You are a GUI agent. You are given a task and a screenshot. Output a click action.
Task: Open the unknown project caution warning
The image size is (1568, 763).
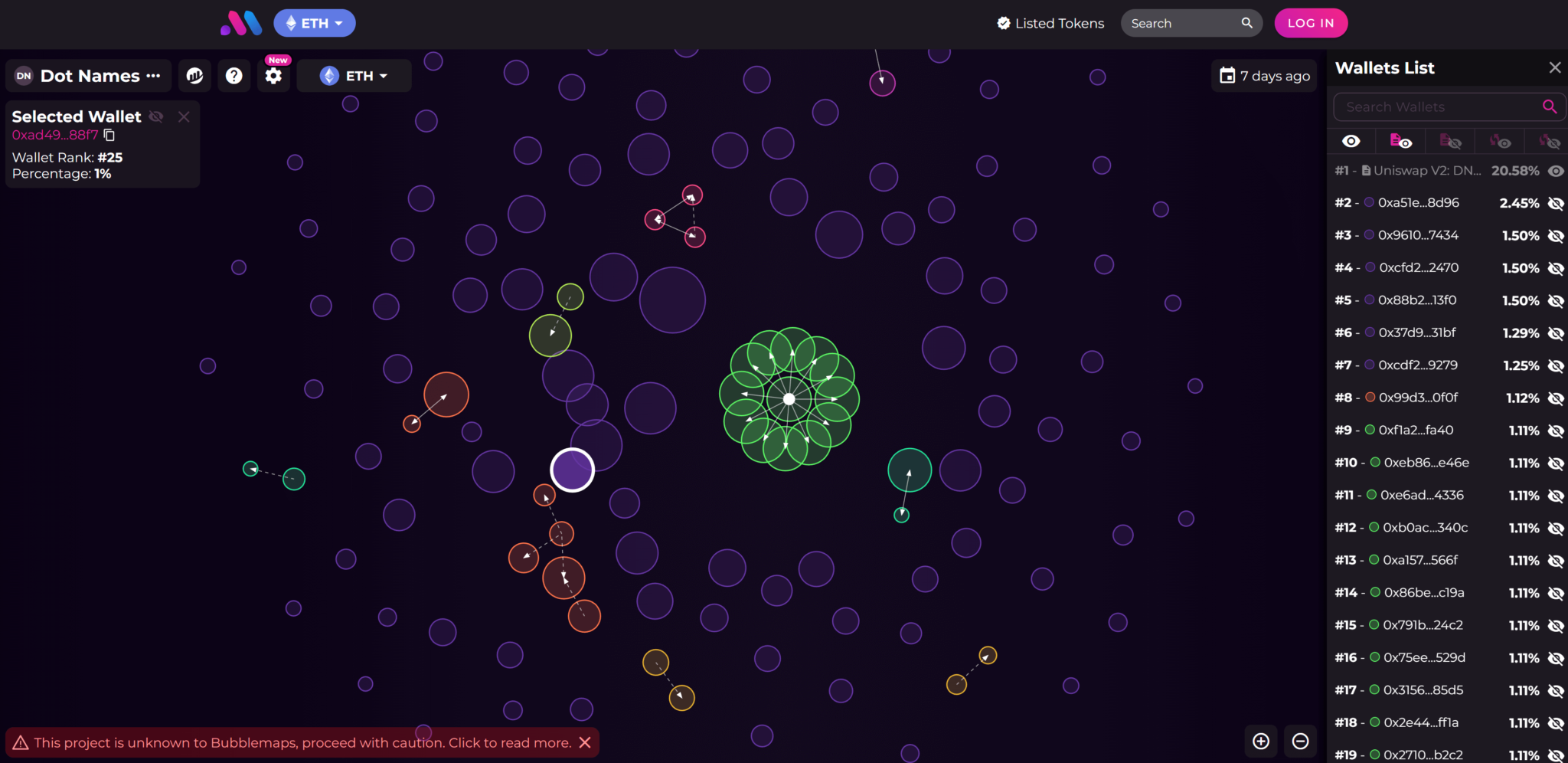point(302,742)
